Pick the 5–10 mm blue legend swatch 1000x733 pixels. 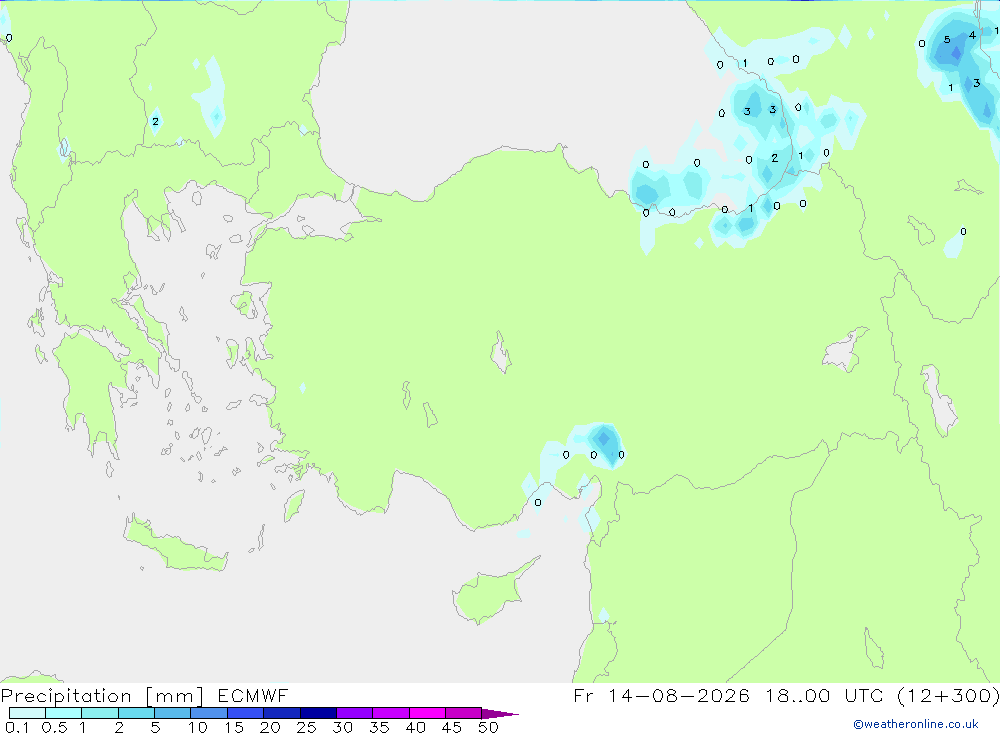172,713
